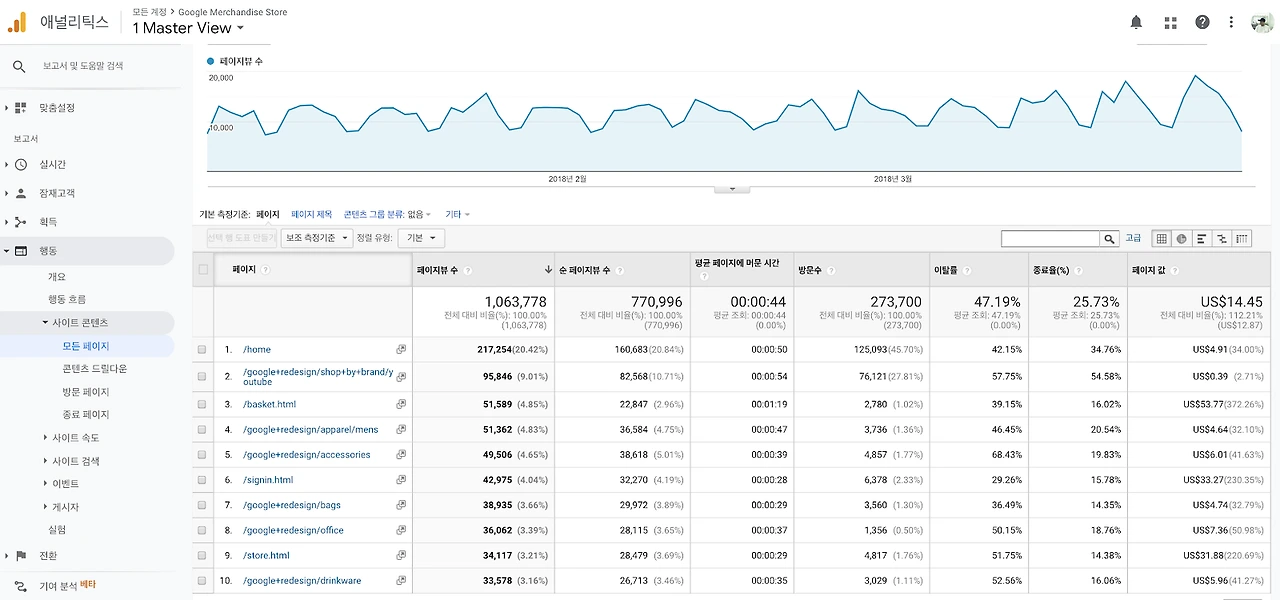Open the three-dot more options menu
The image size is (1280, 600).
[1231, 22]
